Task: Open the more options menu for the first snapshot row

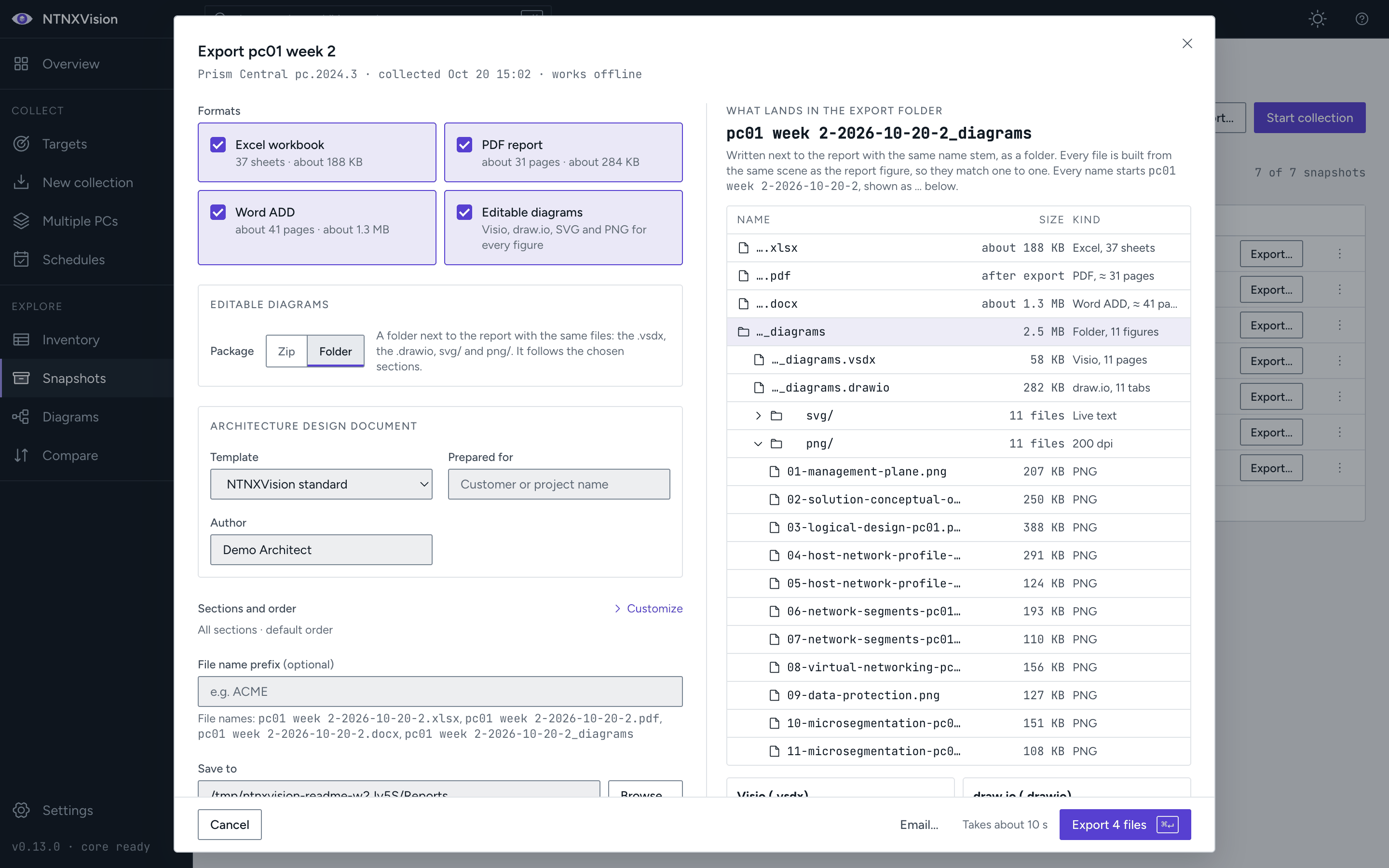Action: pos(1340,254)
